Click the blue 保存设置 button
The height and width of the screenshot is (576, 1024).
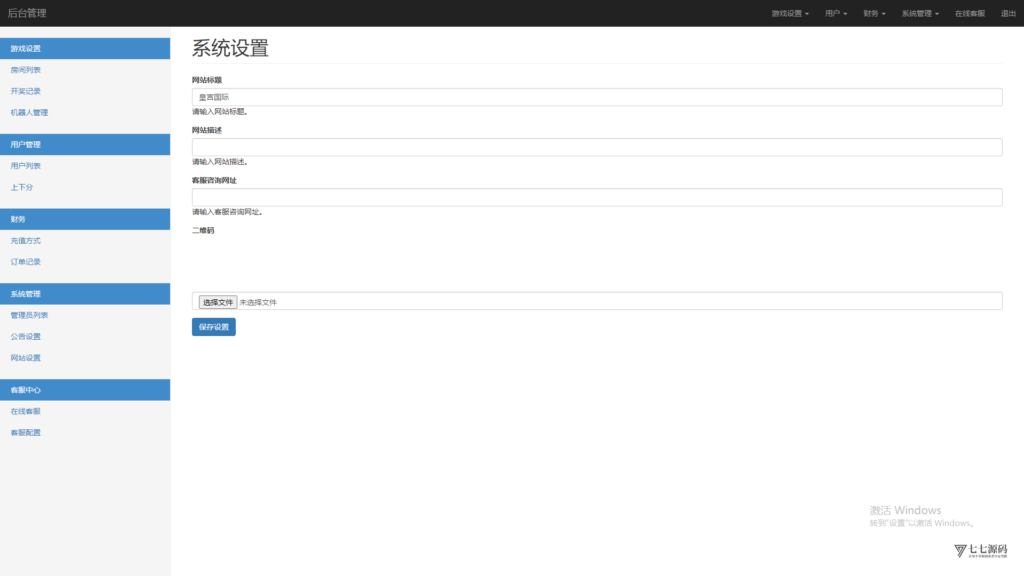214,327
